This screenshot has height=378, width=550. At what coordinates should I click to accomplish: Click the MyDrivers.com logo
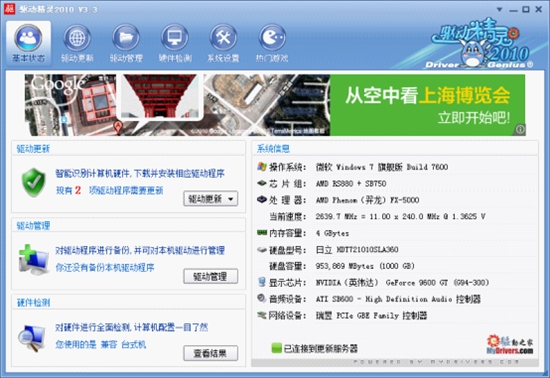point(510,344)
